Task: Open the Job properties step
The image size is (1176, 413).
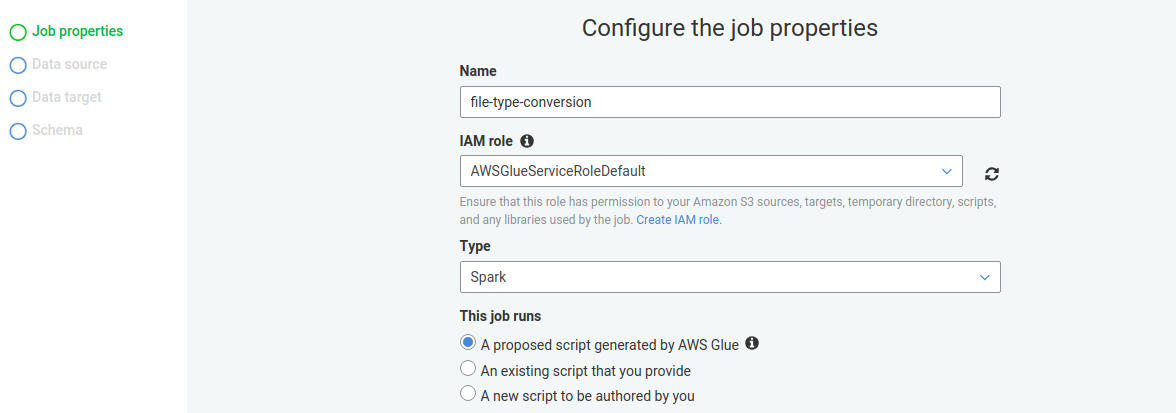Action: click(x=77, y=31)
